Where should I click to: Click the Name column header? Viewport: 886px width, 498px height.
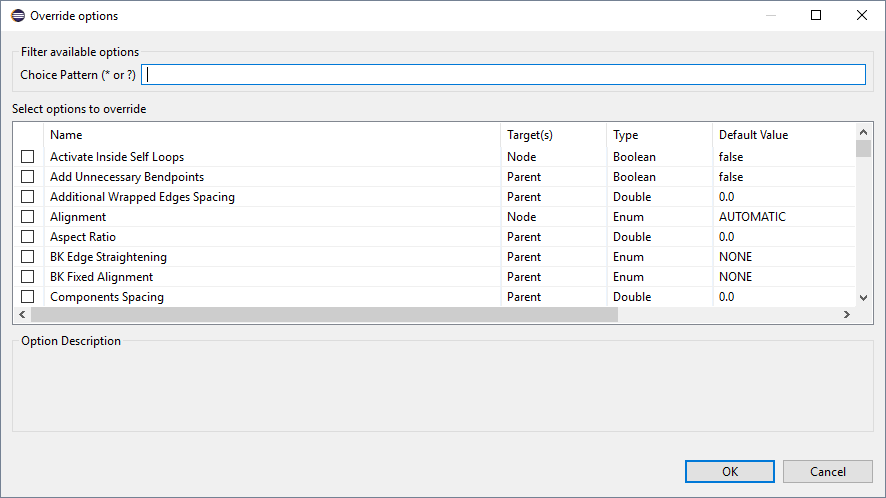[270, 135]
